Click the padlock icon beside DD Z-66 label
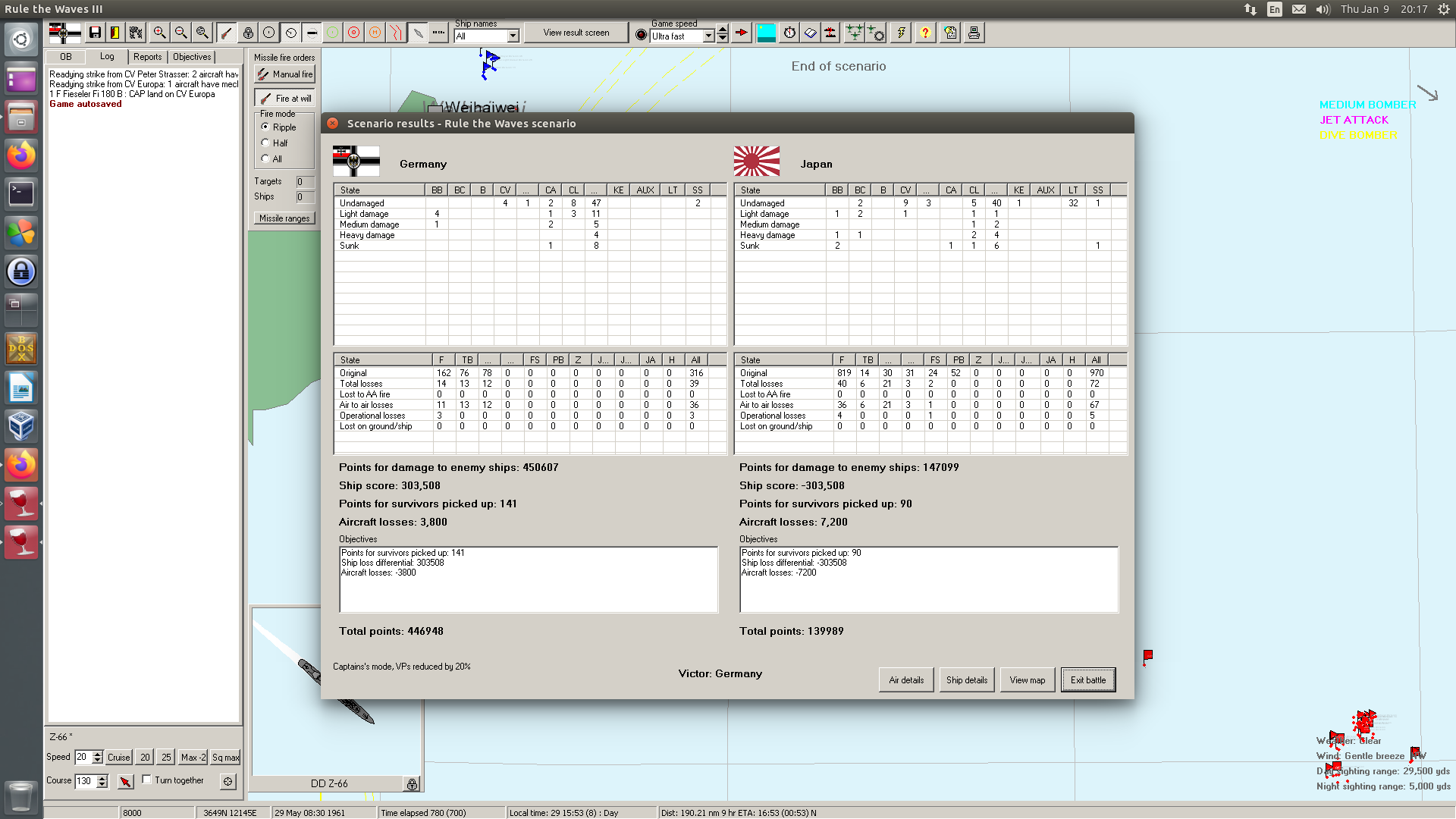1456x819 pixels. tap(412, 784)
